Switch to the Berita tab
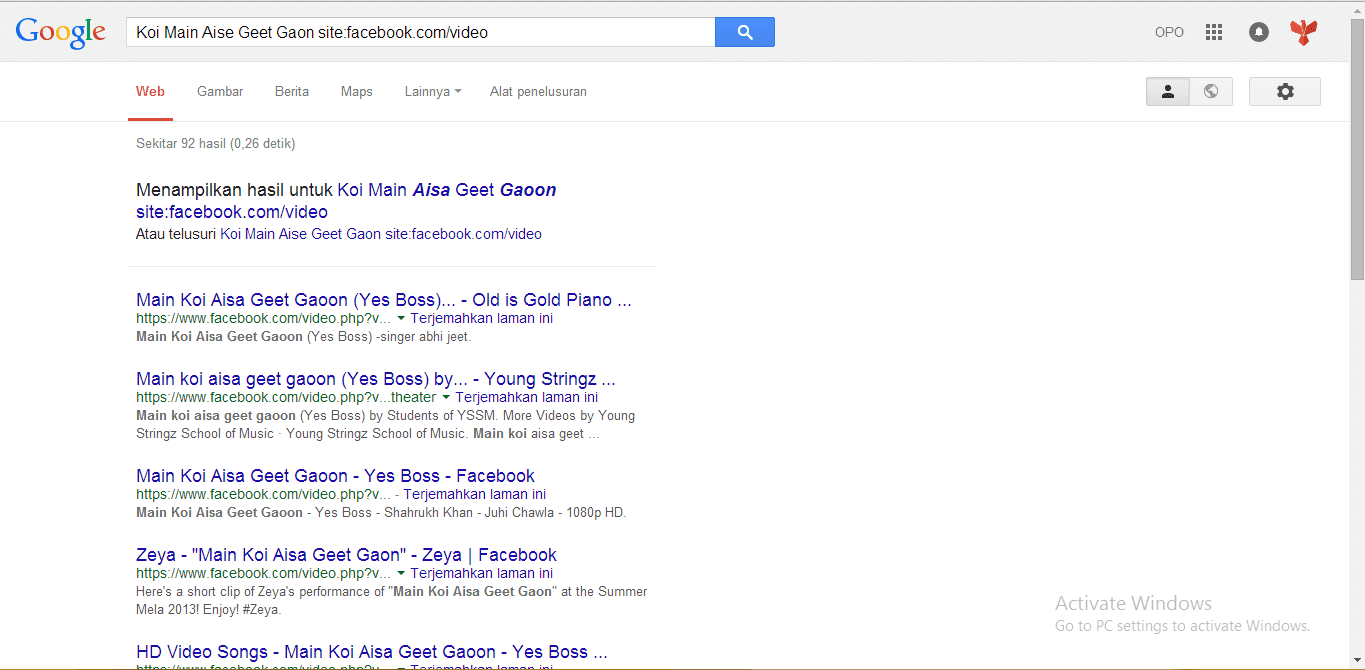Screen dimensions: 1365x670 [x=292, y=91]
